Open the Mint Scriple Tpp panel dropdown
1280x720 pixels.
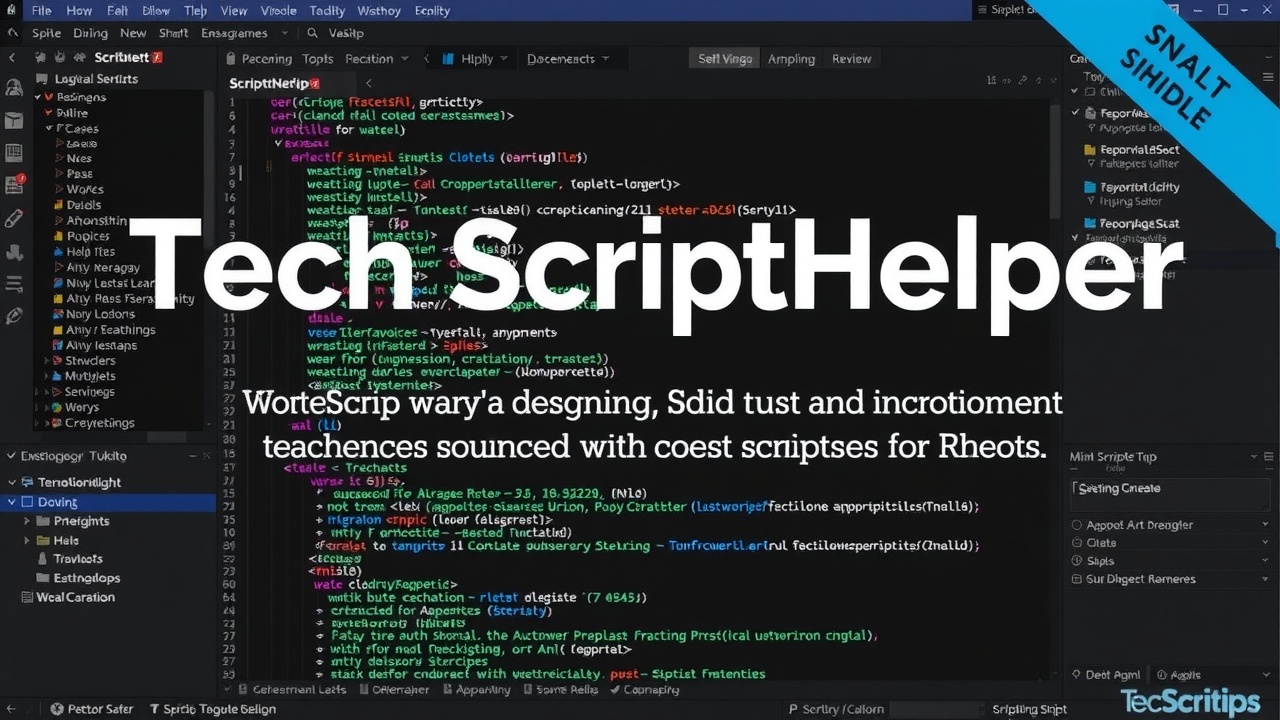click(1254, 457)
